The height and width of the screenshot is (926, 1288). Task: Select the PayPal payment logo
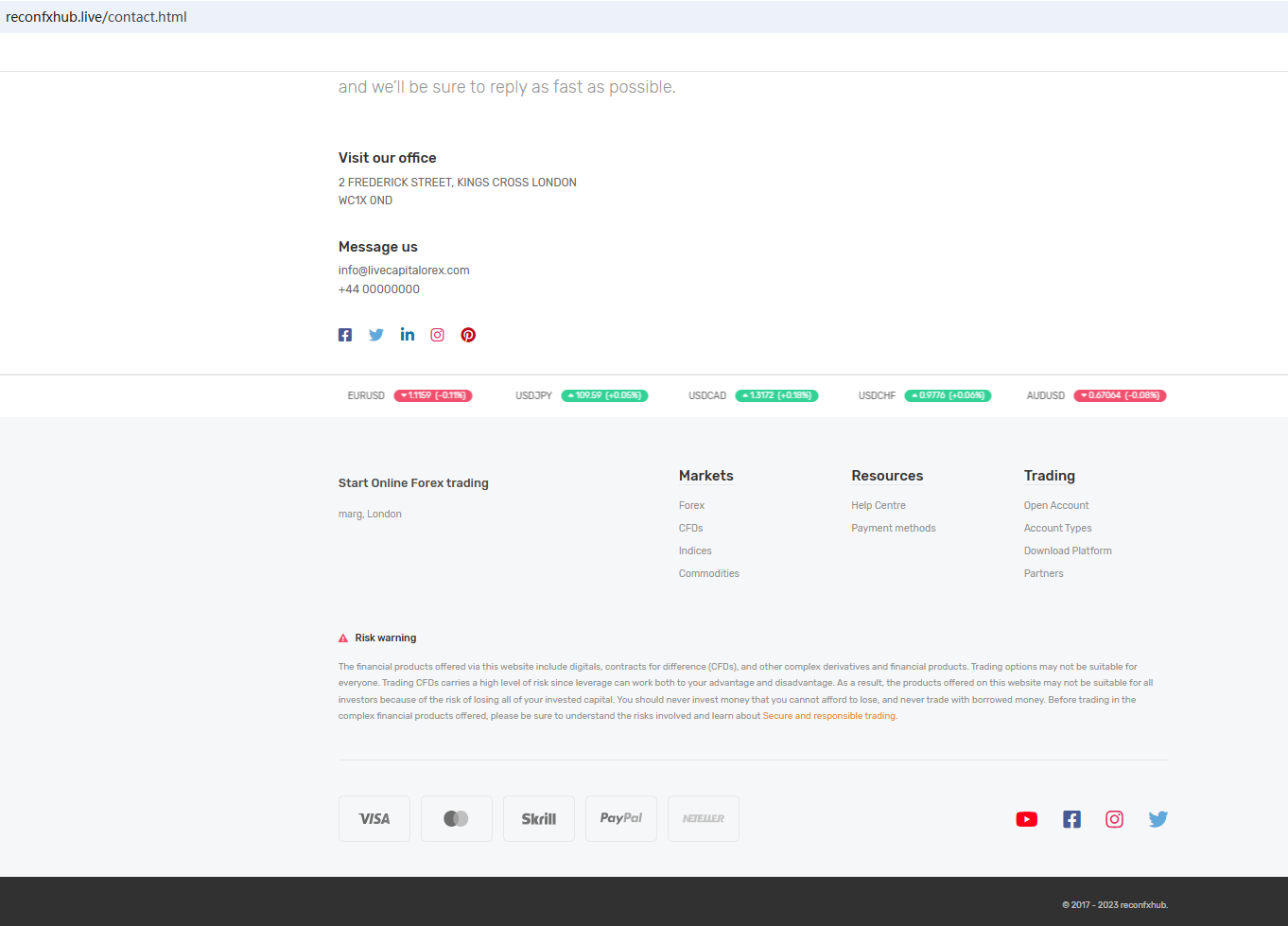click(620, 819)
